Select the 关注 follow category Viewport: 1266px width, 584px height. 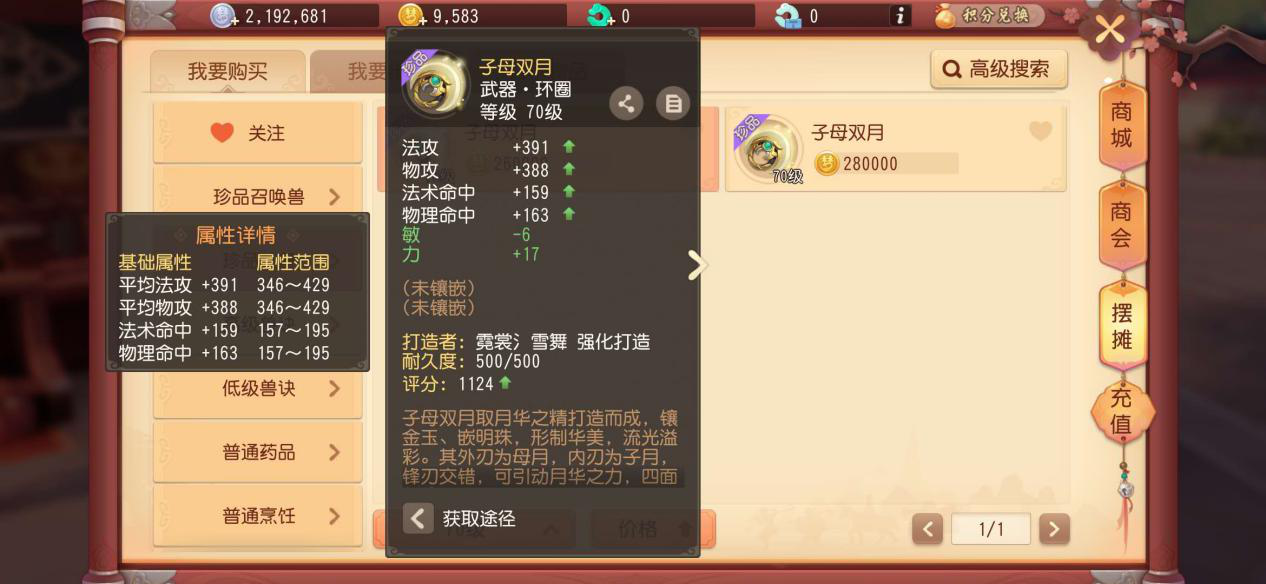(258, 132)
